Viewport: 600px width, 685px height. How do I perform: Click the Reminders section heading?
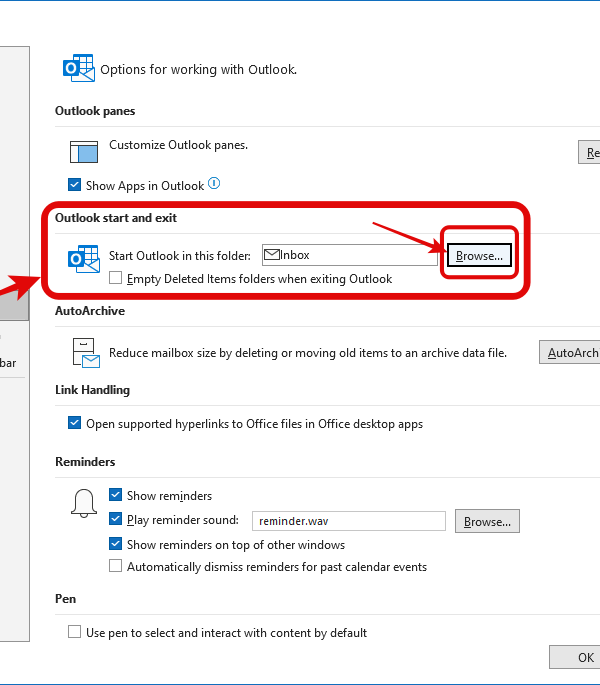[85, 462]
